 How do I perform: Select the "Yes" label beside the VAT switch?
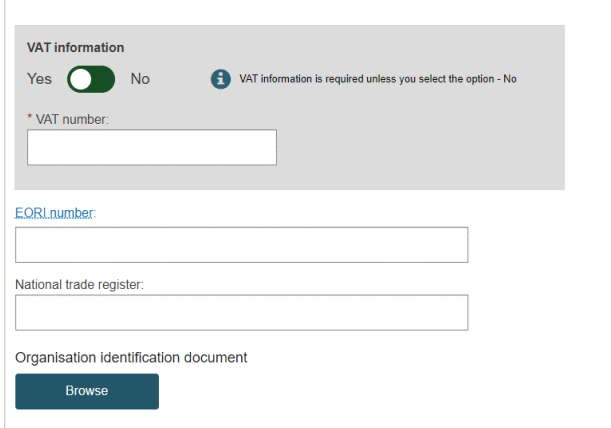coord(39,79)
